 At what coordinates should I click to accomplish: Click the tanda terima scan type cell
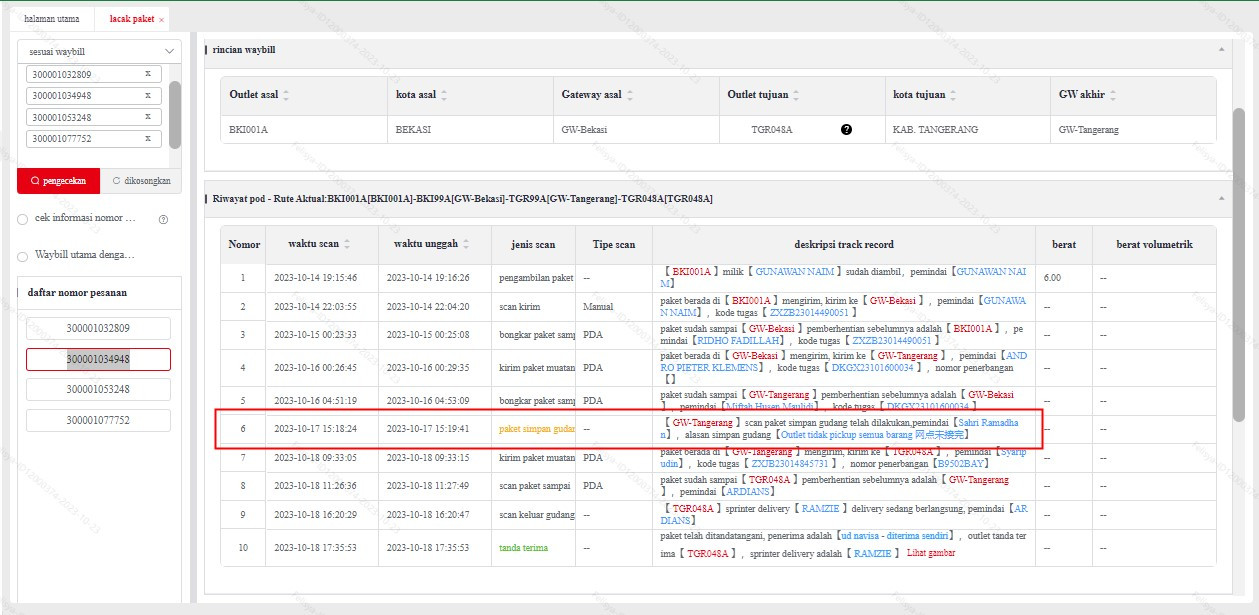click(534, 548)
